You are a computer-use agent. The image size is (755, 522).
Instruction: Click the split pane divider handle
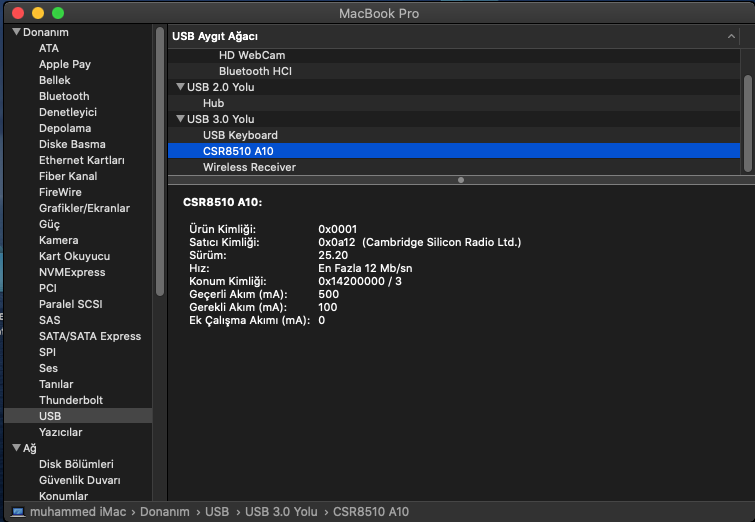pos(460,180)
